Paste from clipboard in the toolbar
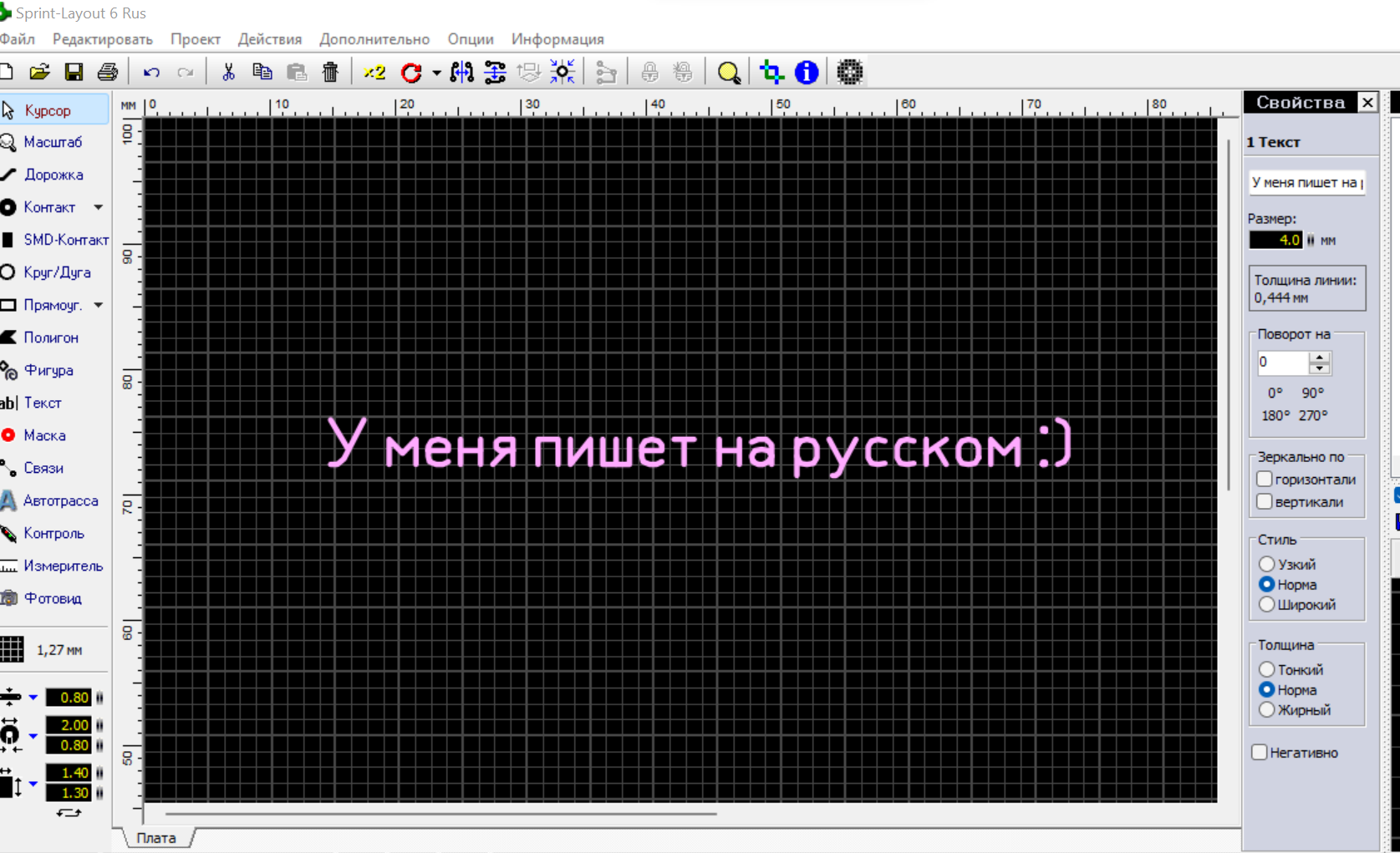 (297, 72)
